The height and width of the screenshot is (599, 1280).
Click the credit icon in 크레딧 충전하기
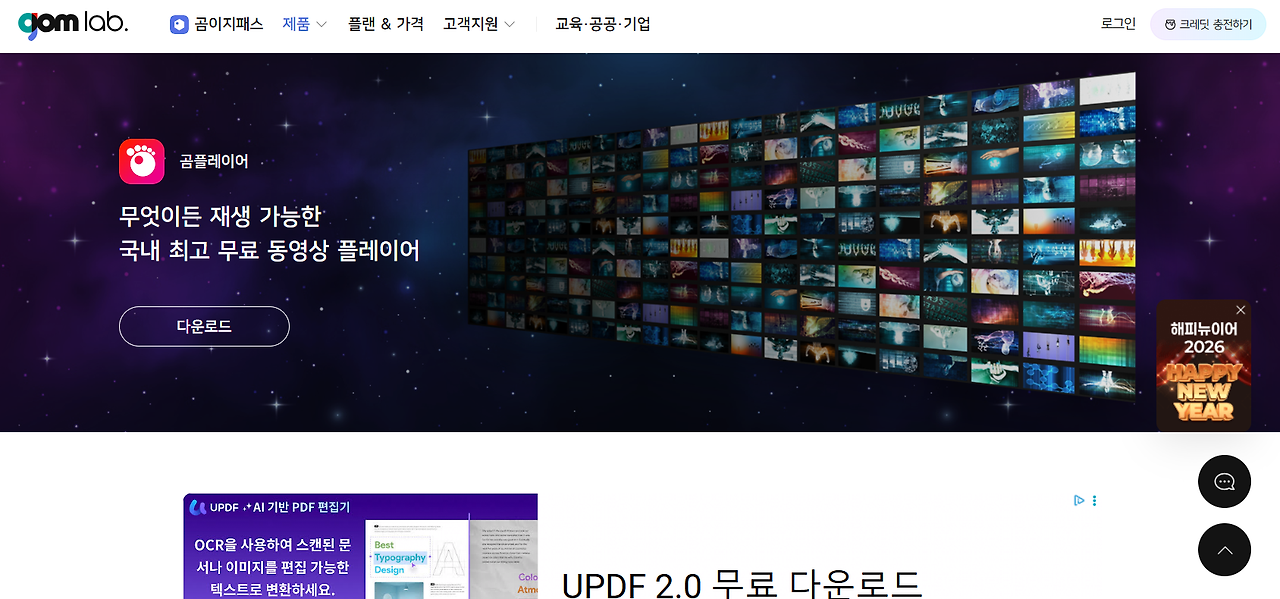pyautogui.click(x=1170, y=25)
